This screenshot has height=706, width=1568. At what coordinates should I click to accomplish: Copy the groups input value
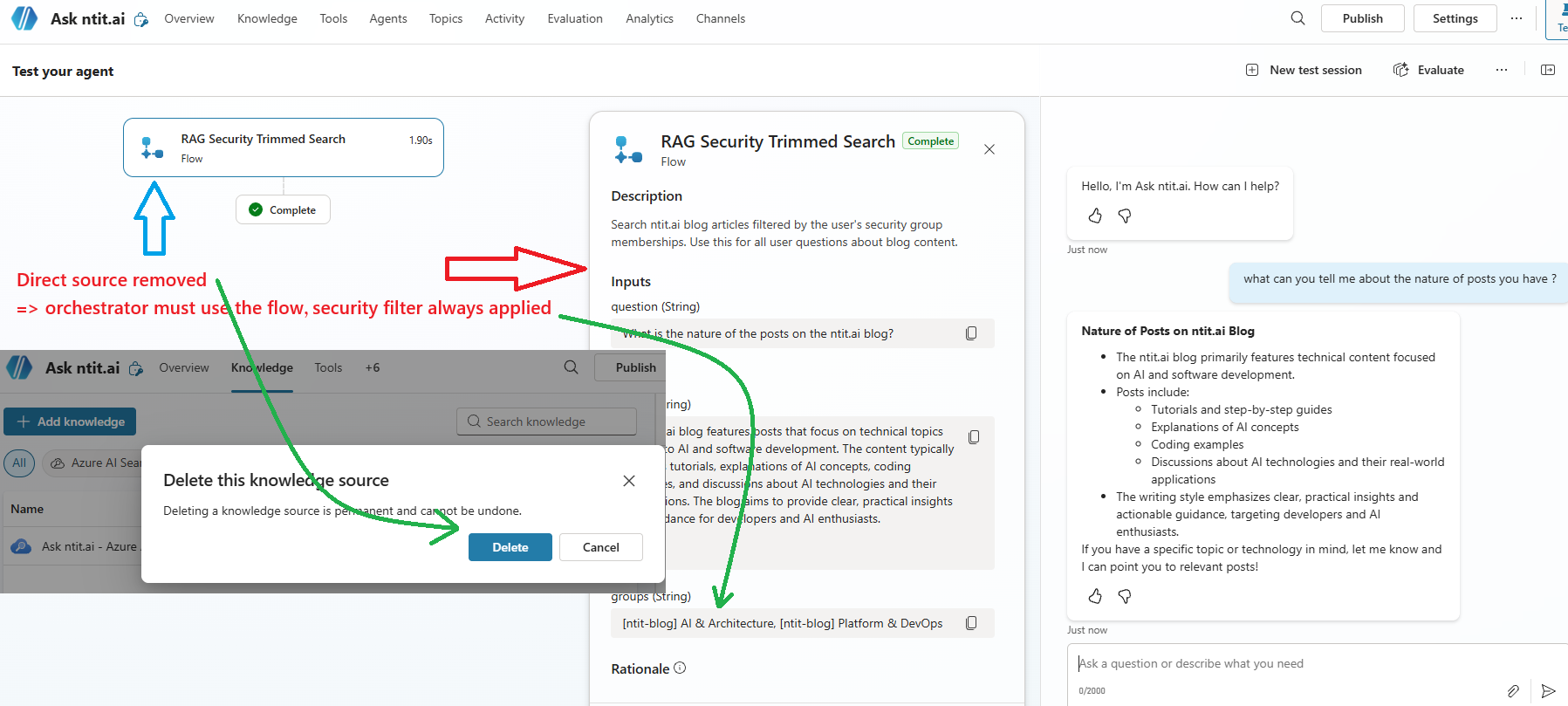click(x=971, y=623)
